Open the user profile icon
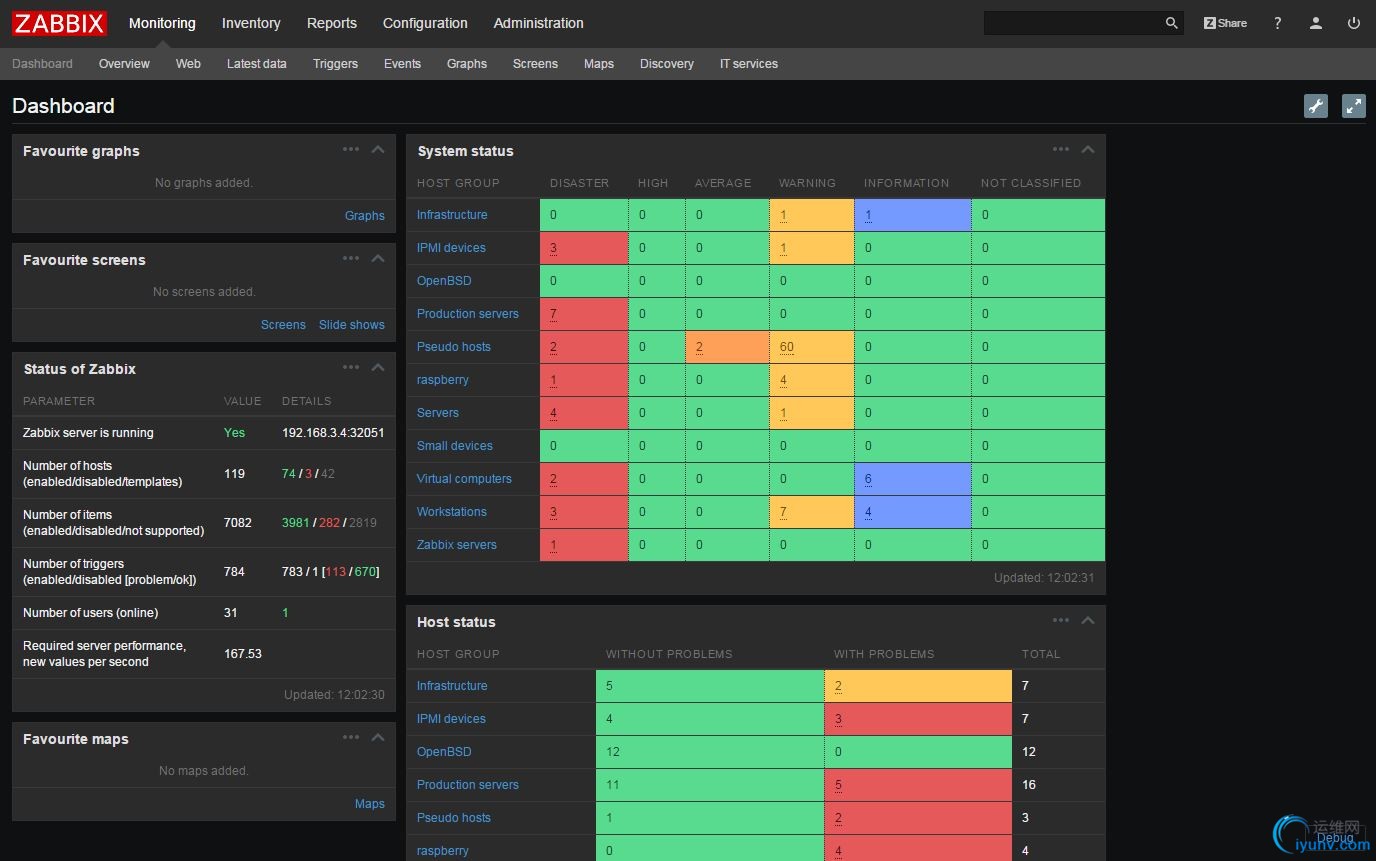This screenshot has width=1376, height=861. point(1316,23)
